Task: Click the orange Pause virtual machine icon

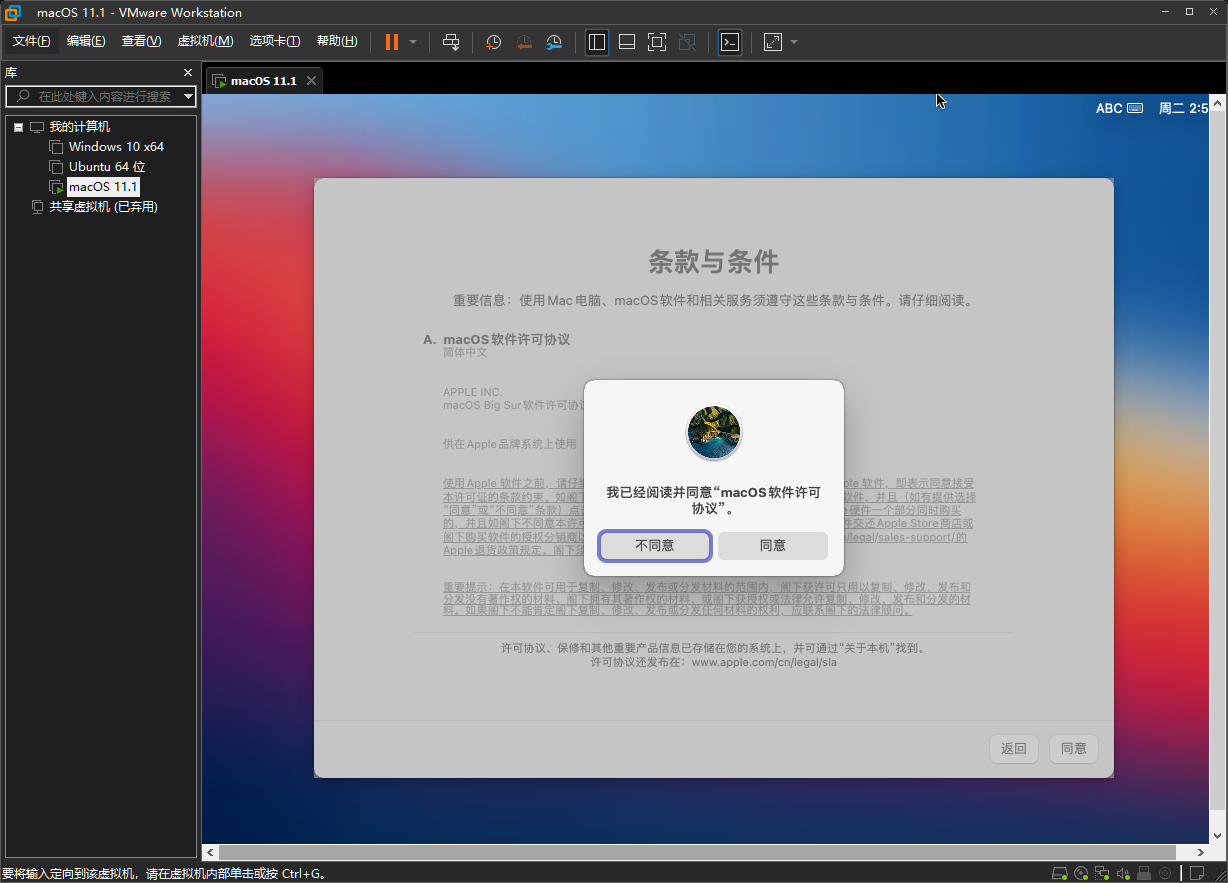Action: (x=391, y=42)
